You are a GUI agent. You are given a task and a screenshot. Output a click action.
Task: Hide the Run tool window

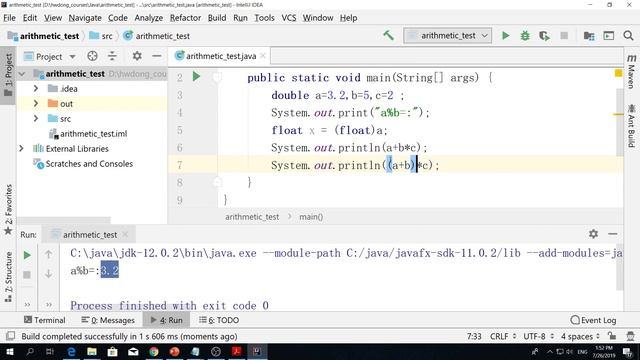point(612,234)
